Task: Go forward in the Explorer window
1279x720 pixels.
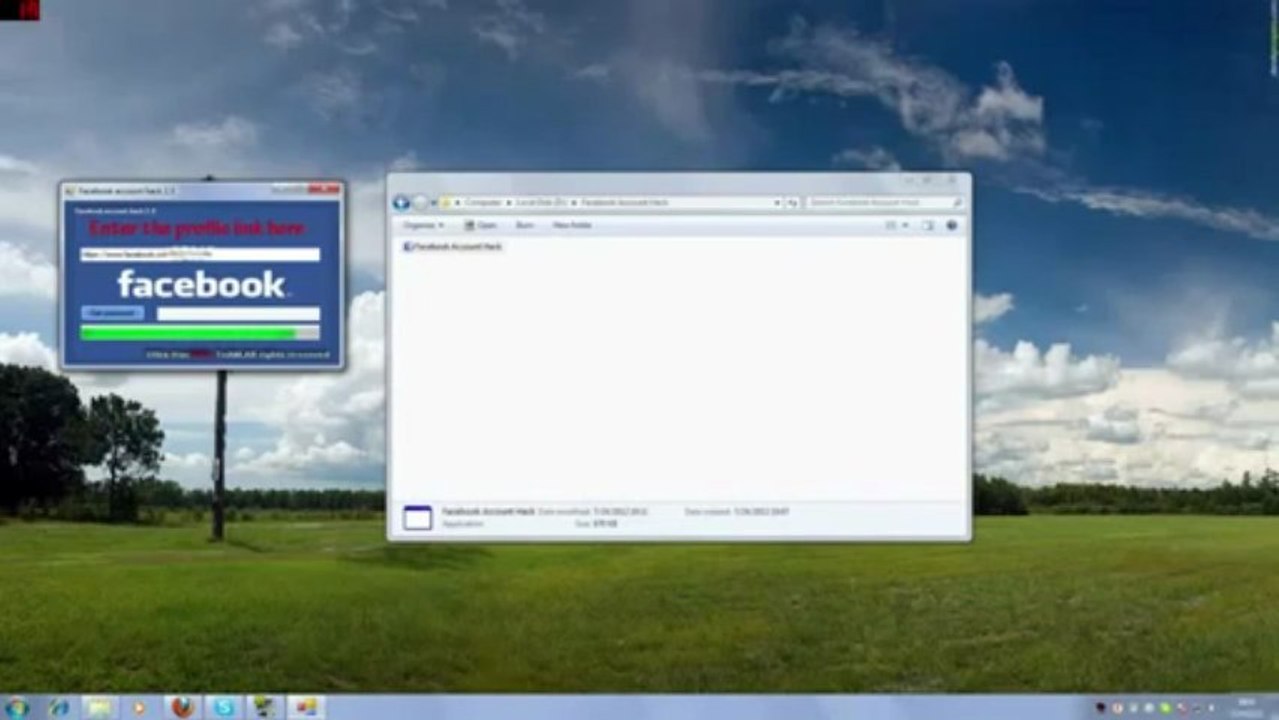Action: [x=421, y=202]
